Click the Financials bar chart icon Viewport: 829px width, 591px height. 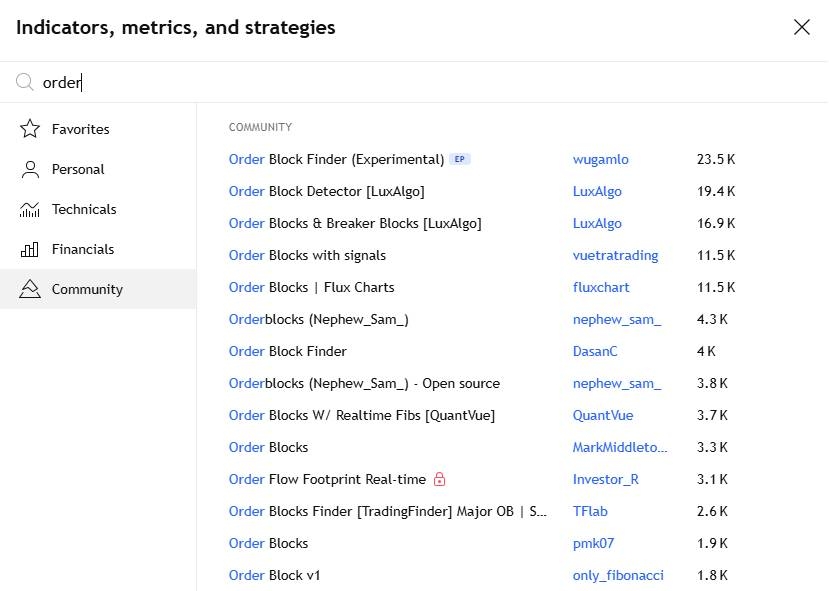click(x=30, y=249)
